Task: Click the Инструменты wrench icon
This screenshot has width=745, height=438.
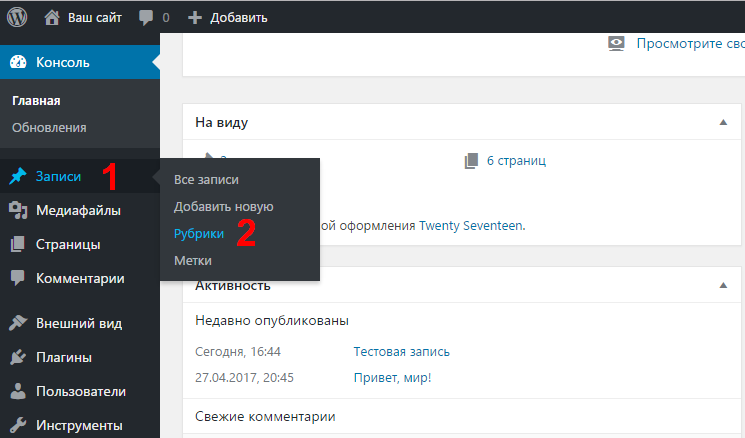Action: click(18, 425)
